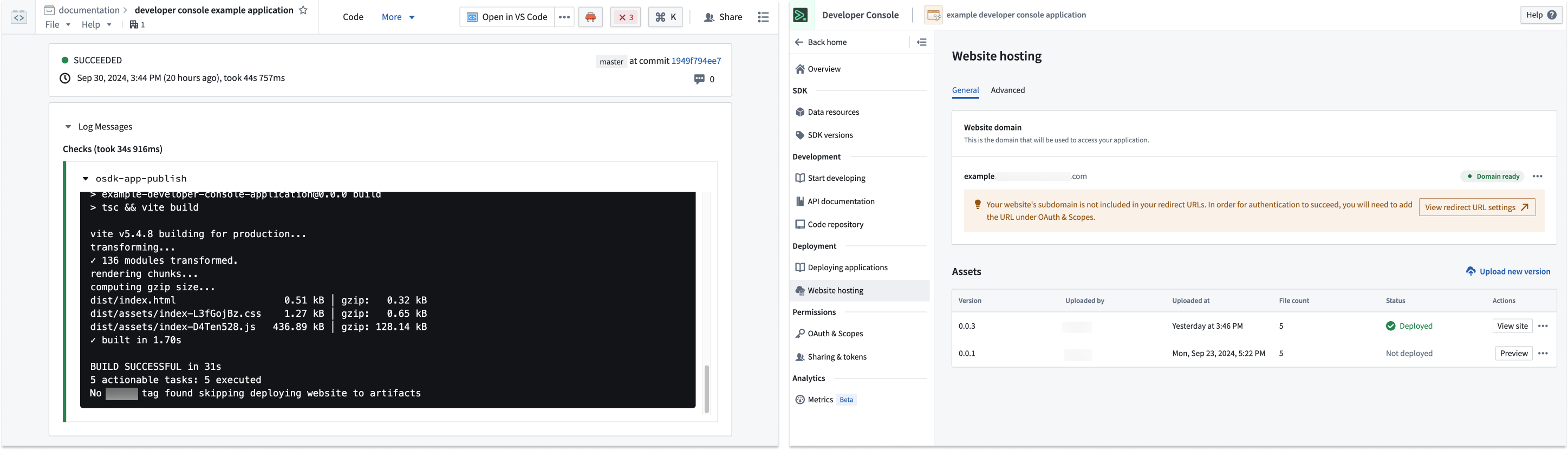This screenshot has width=1568, height=450.
Task: Click the Help question mark button
Action: pos(1541,15)
